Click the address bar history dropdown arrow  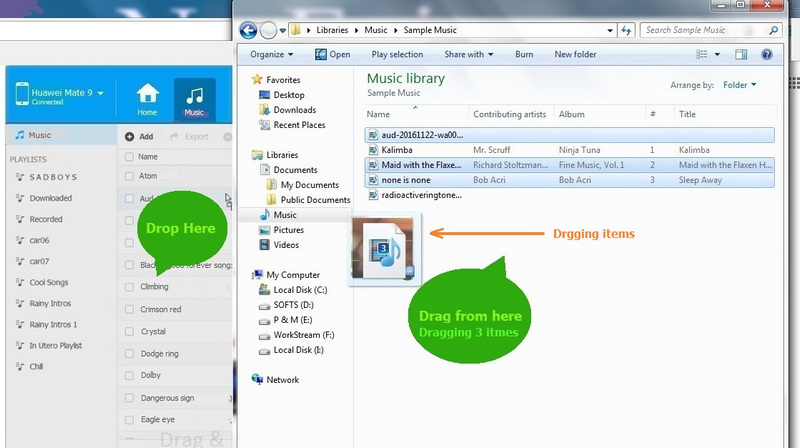pos(610,30)
